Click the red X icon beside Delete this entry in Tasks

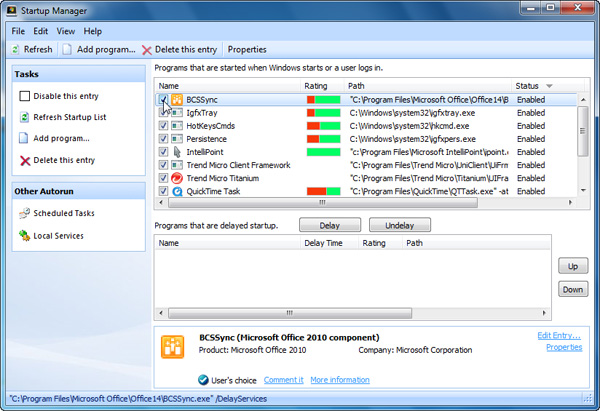tap(25, 161)
